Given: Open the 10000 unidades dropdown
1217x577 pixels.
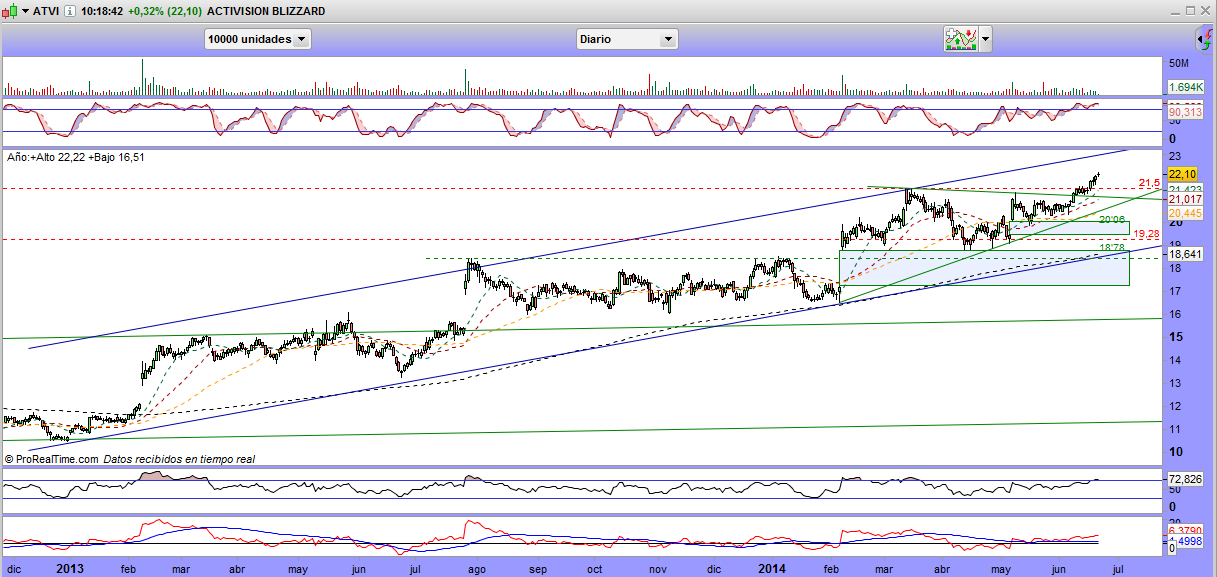Looking at the screenshot, I should point(258,39).
